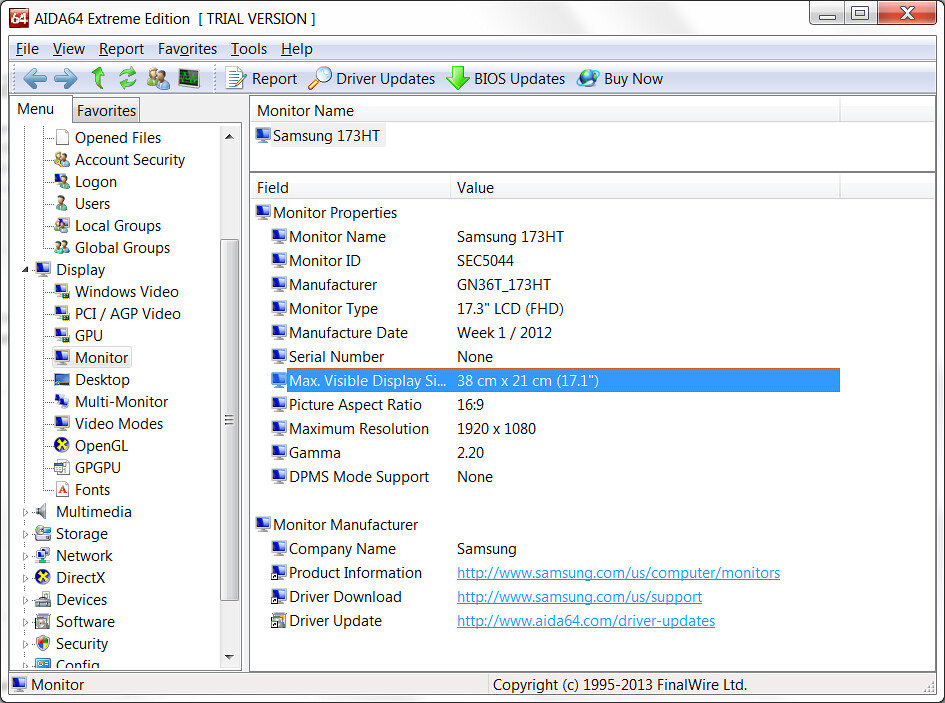Select the Users tree item
This screenshot has height=703, width=945.
pyautogui.click(x=92, y=204)
